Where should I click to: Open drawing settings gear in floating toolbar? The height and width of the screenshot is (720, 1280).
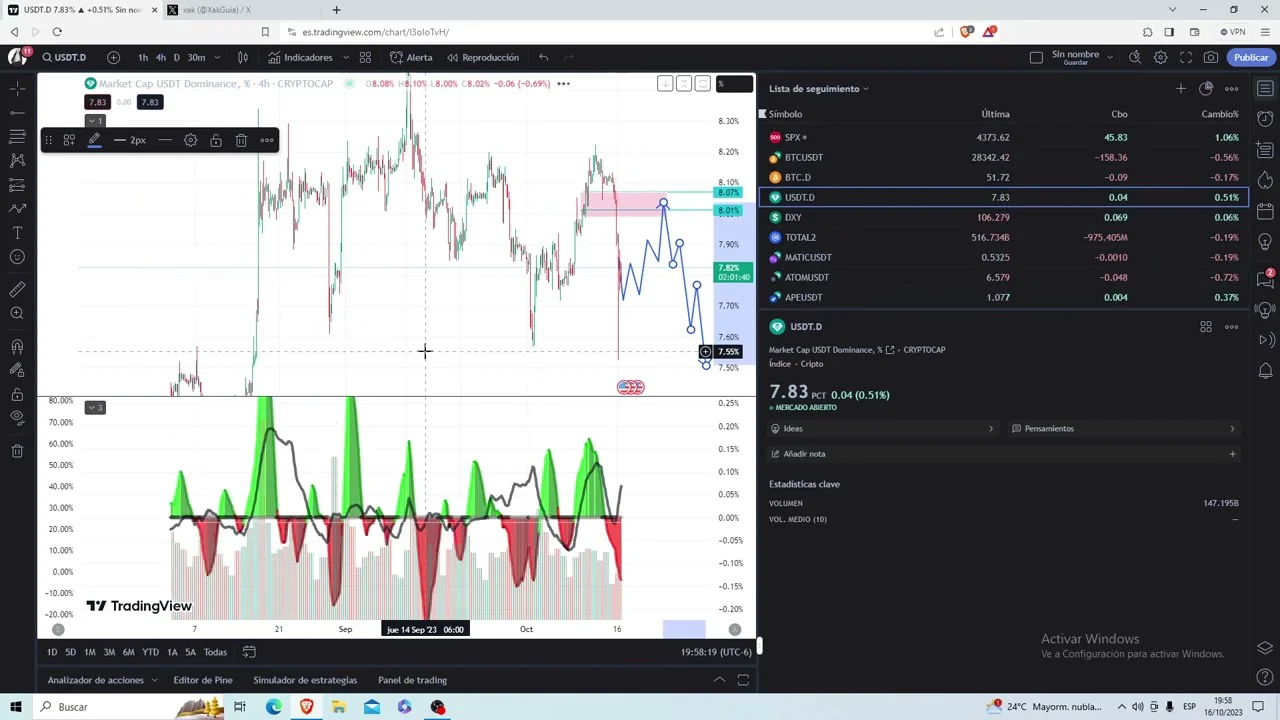[190, 141]
